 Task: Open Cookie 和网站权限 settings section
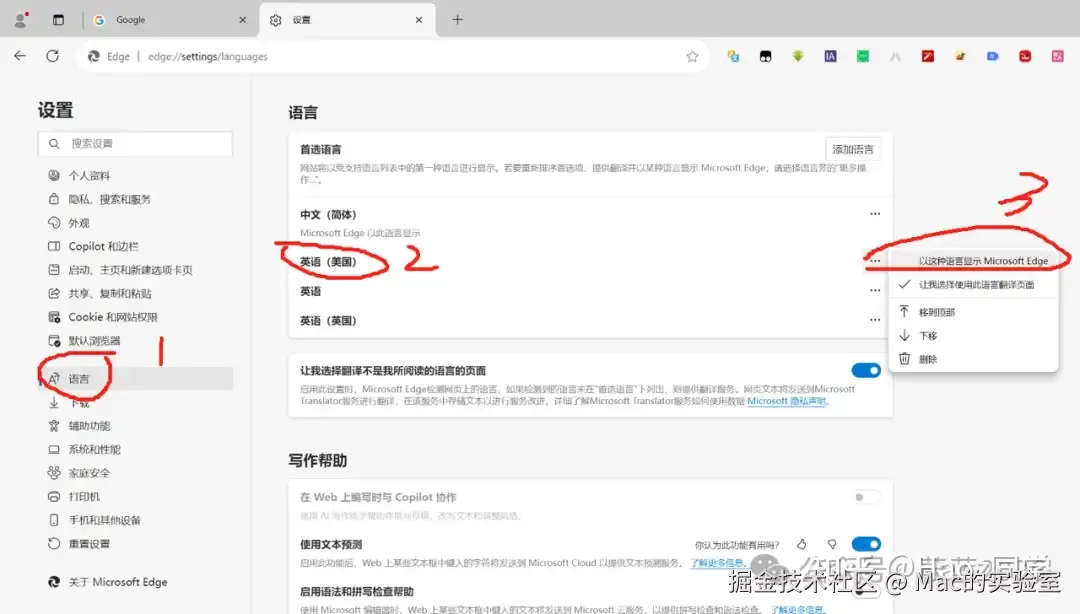click(x=113, y=317)
